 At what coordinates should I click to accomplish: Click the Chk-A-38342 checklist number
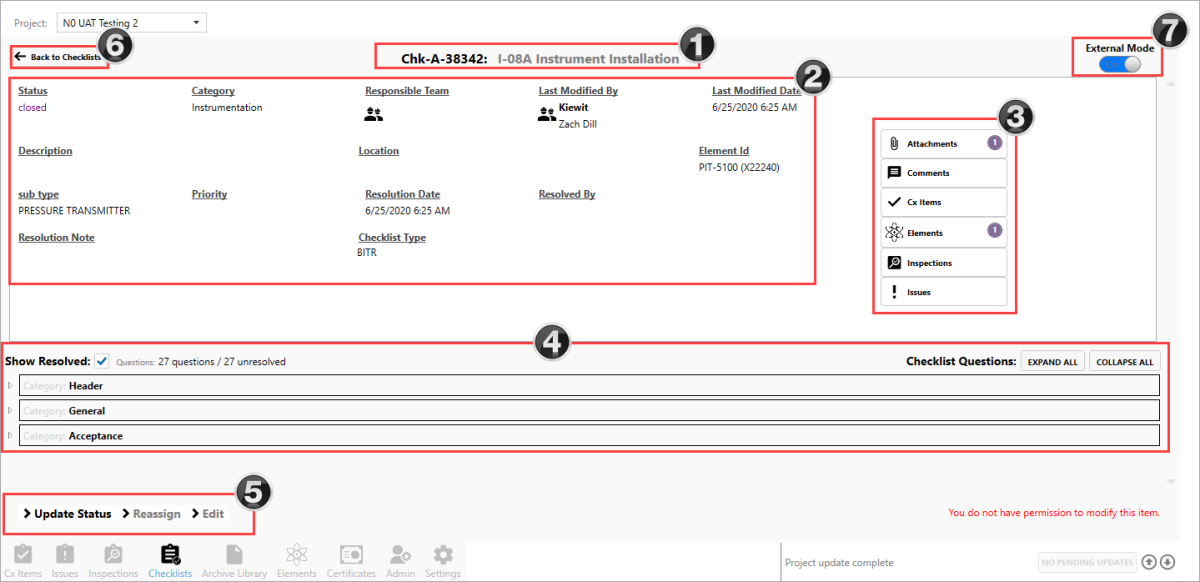point(444,59)
